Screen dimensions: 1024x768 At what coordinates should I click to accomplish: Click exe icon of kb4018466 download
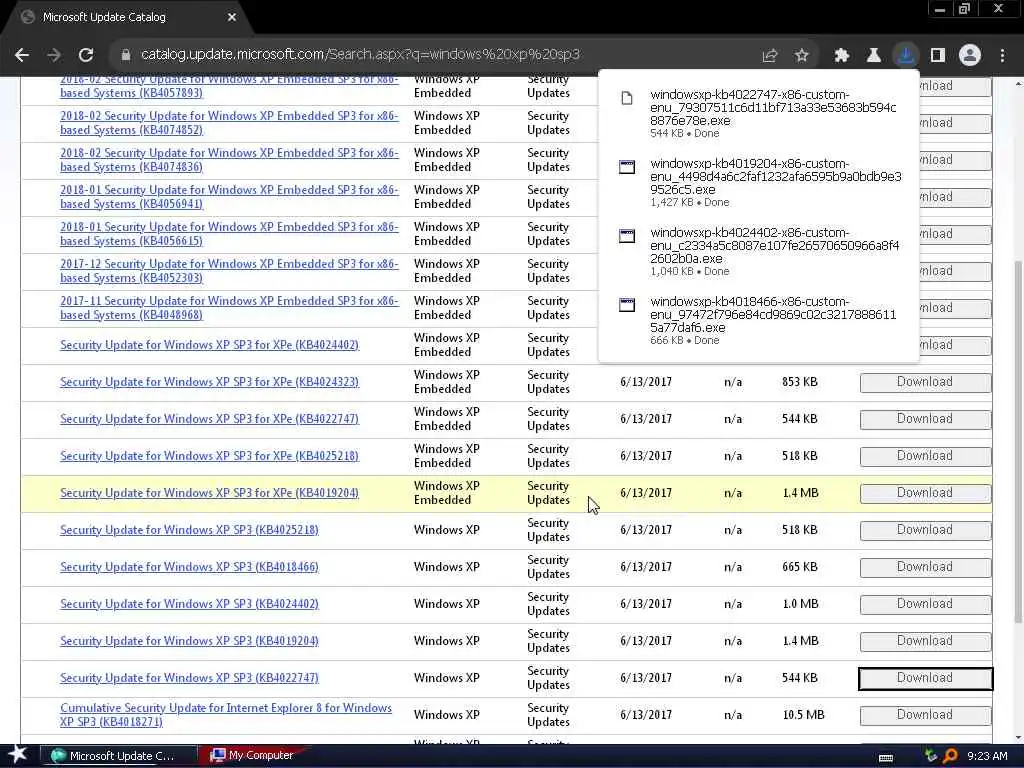tap(627, 305)
